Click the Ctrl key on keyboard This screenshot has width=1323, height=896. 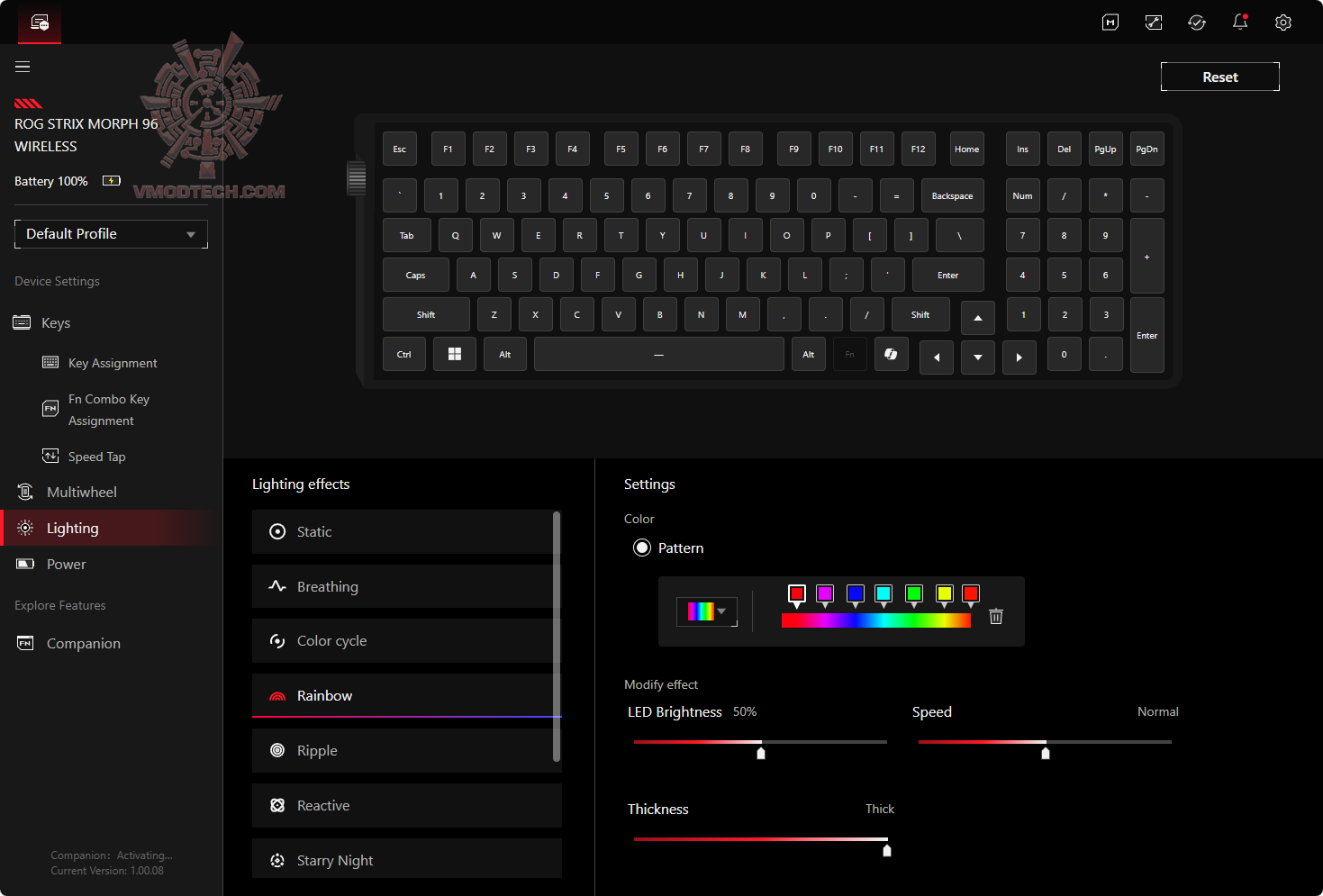[404, 354]
